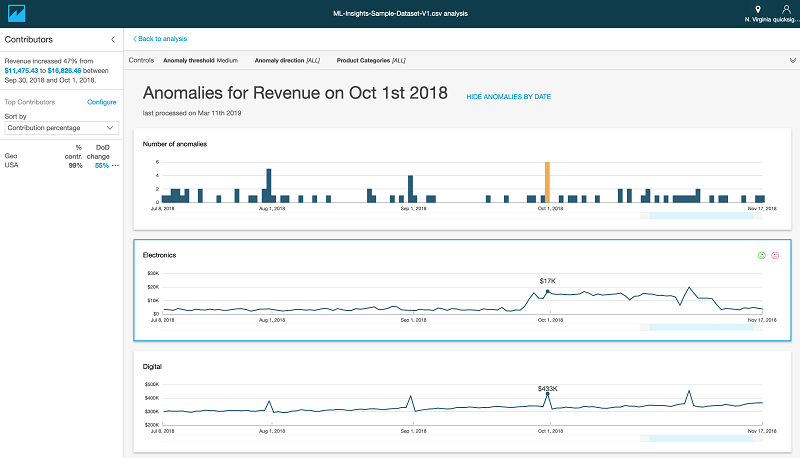This screenshot has width=800, height=458.
Task: Click the 55% DoD change value for USA
Action: [101, 165]
